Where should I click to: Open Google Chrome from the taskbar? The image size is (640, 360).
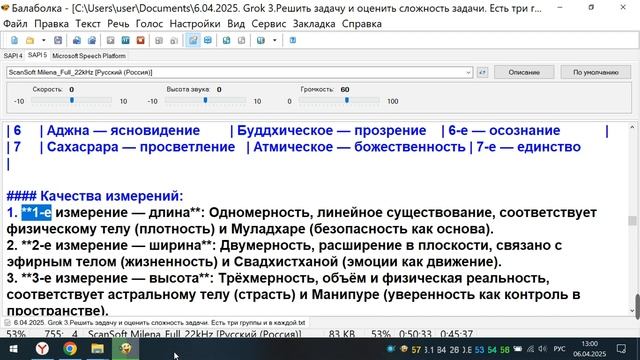(x=70, y=349)
